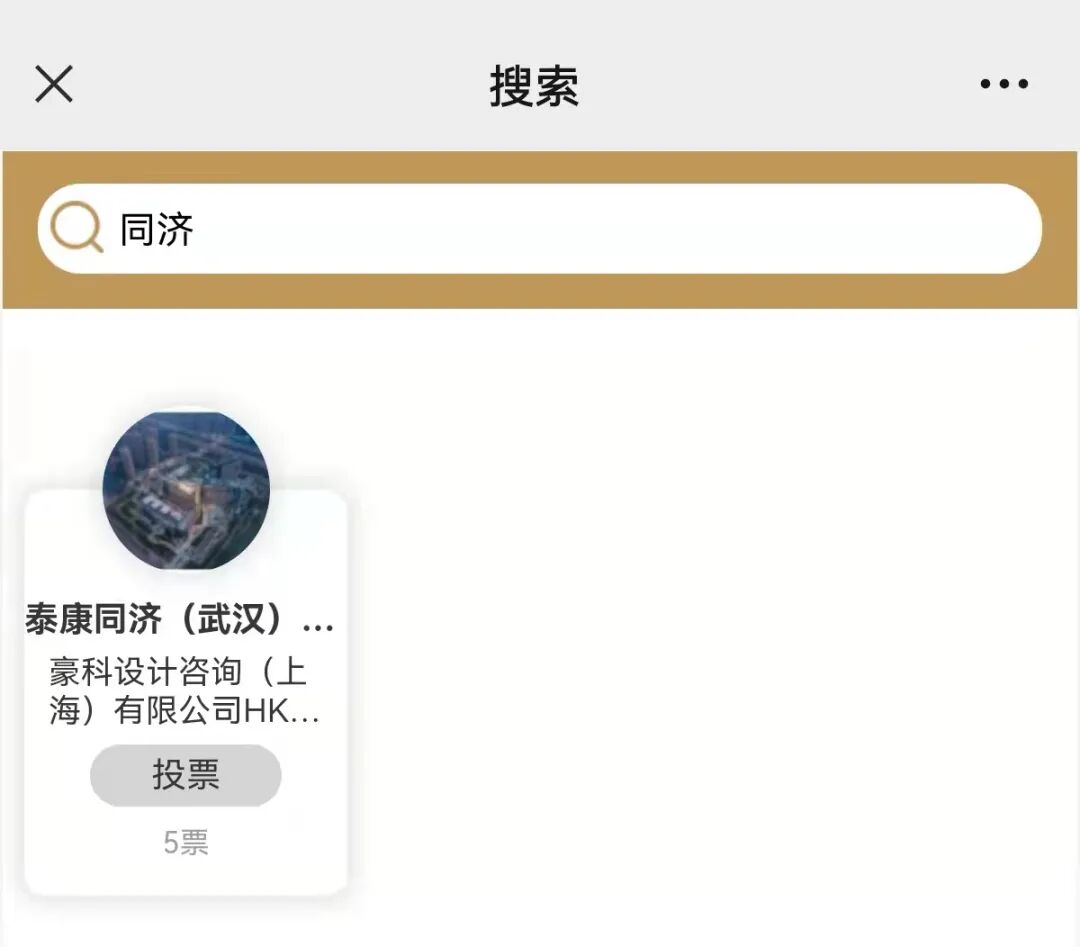Open the 泰康同济（武汉） entry title

pos(180,618)
